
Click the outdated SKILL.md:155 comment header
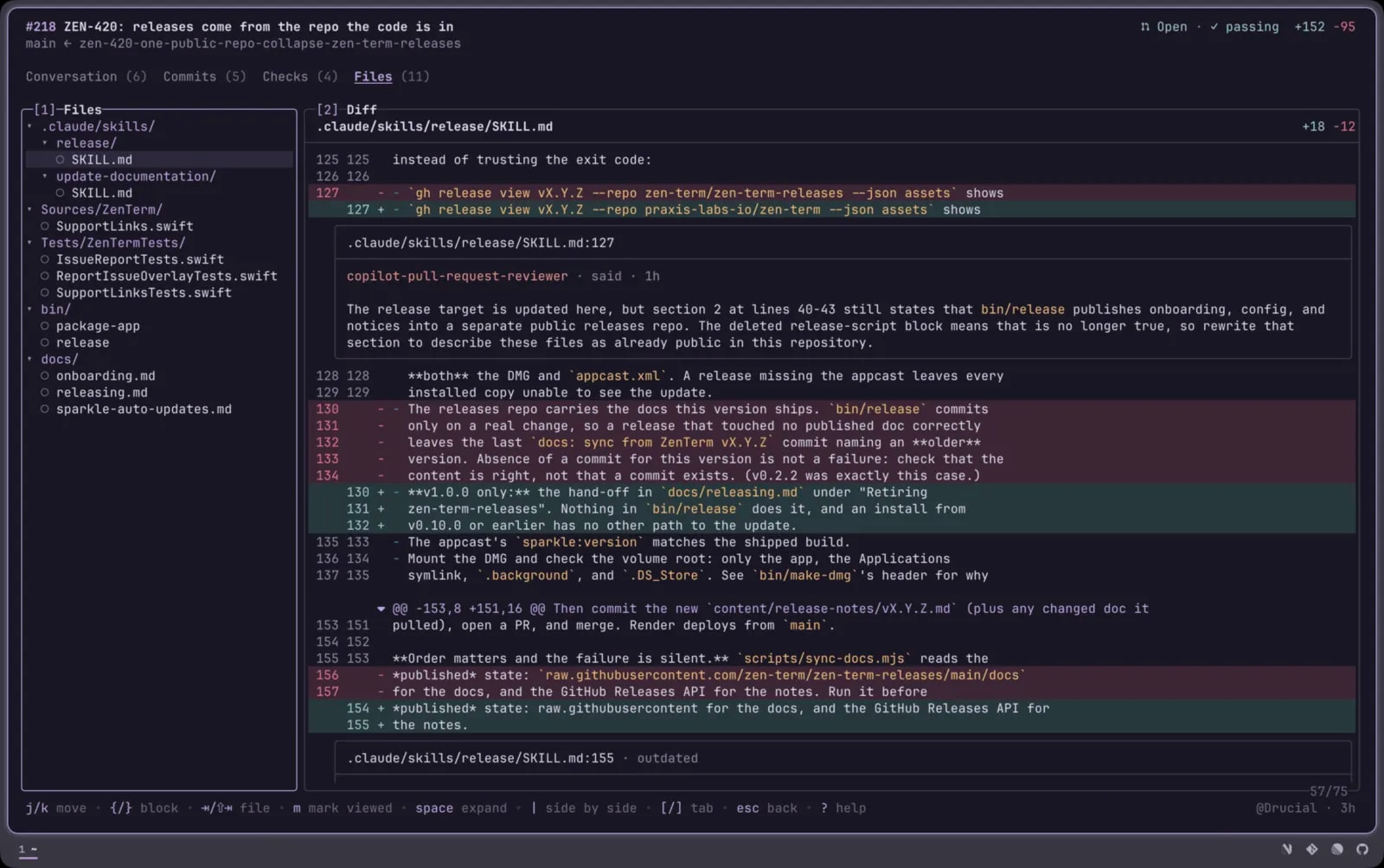pyautogui.click(x=522, y=758)
